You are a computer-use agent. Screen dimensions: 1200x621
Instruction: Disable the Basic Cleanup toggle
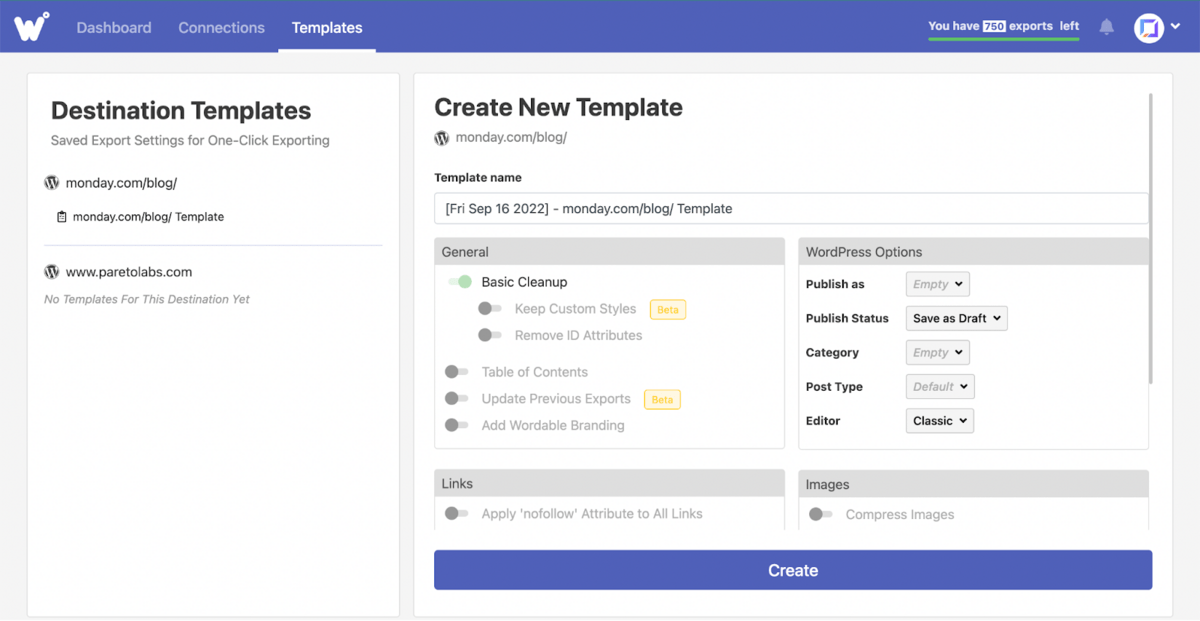(460, 282)
